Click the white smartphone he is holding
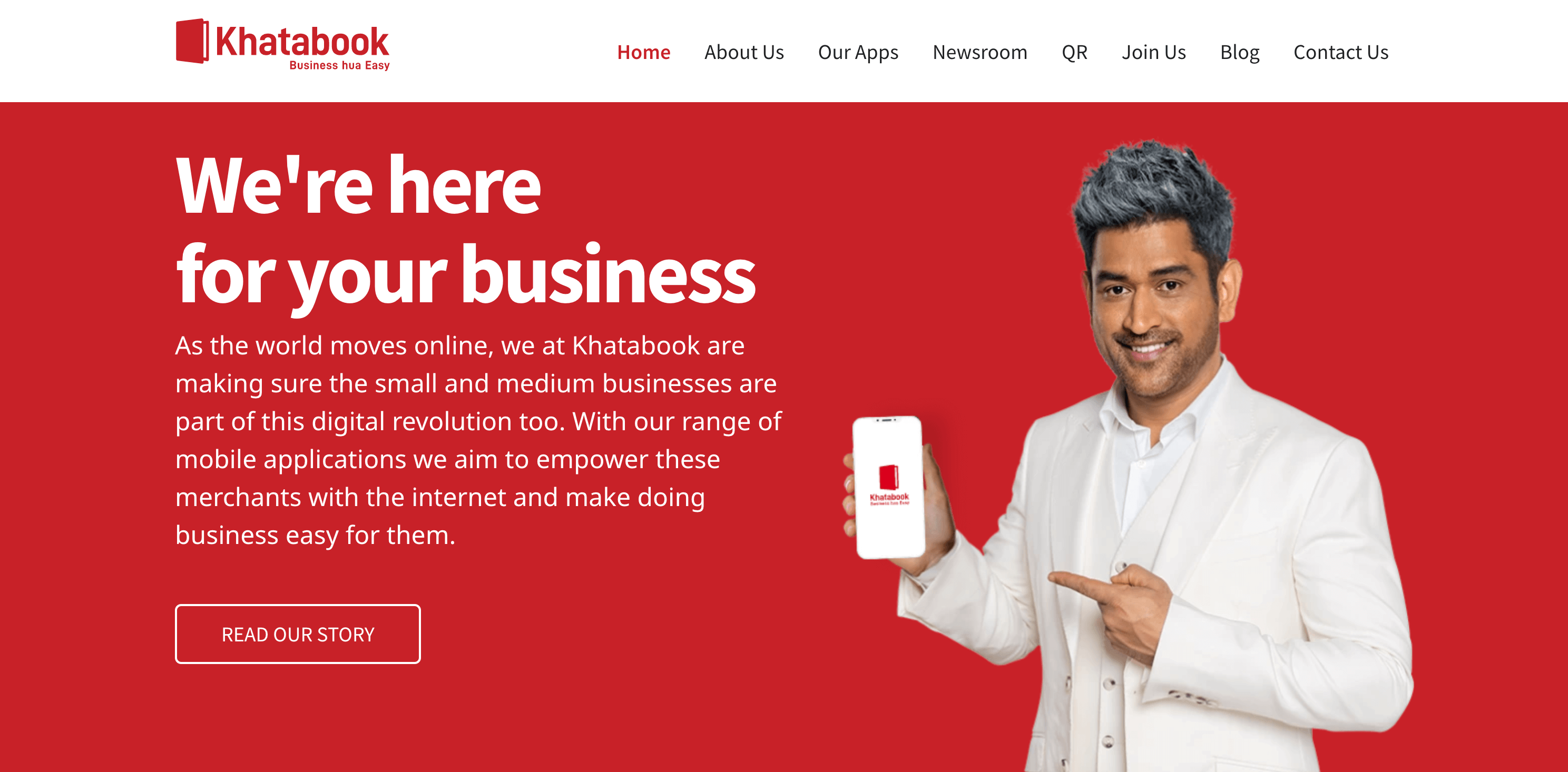The height and width of the screenshot is (772, 1568). coord(889,487)
